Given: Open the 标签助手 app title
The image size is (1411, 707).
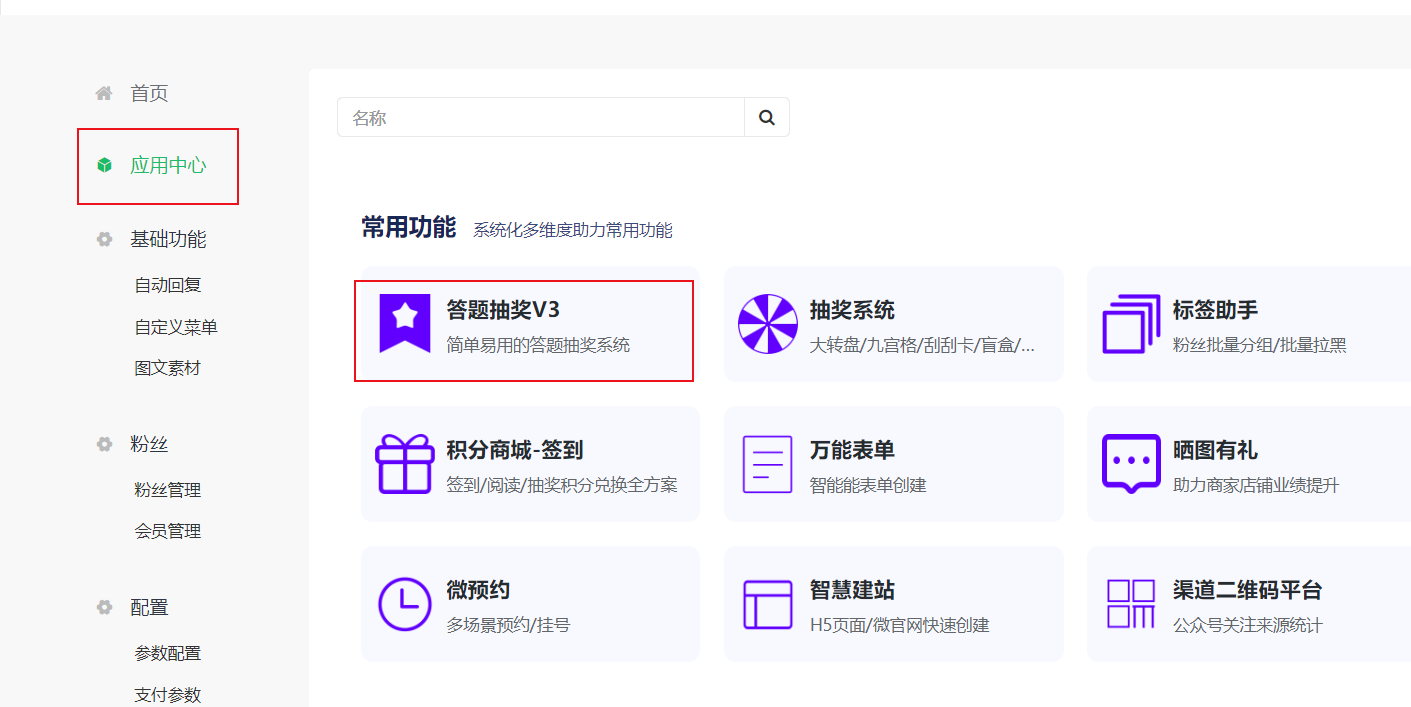Looking at the screenshot, I should (x=1215, y=310).
